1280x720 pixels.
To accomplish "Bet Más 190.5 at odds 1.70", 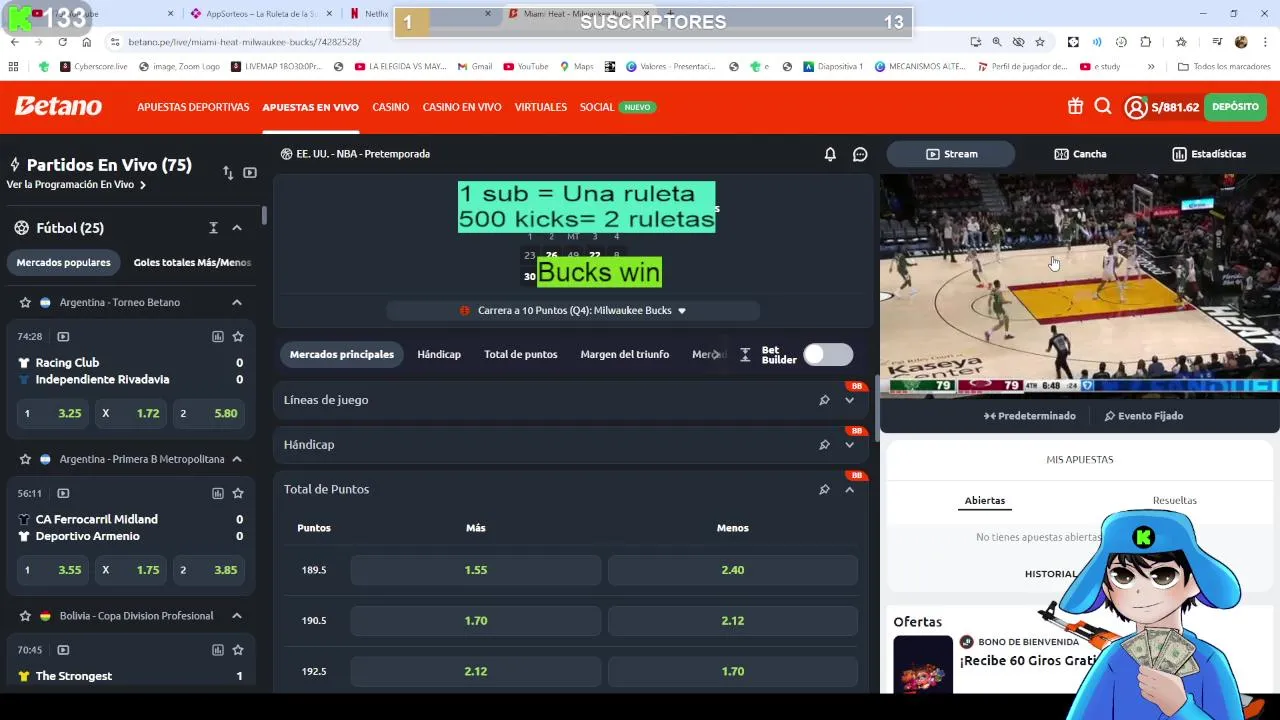I will (476, 621).
